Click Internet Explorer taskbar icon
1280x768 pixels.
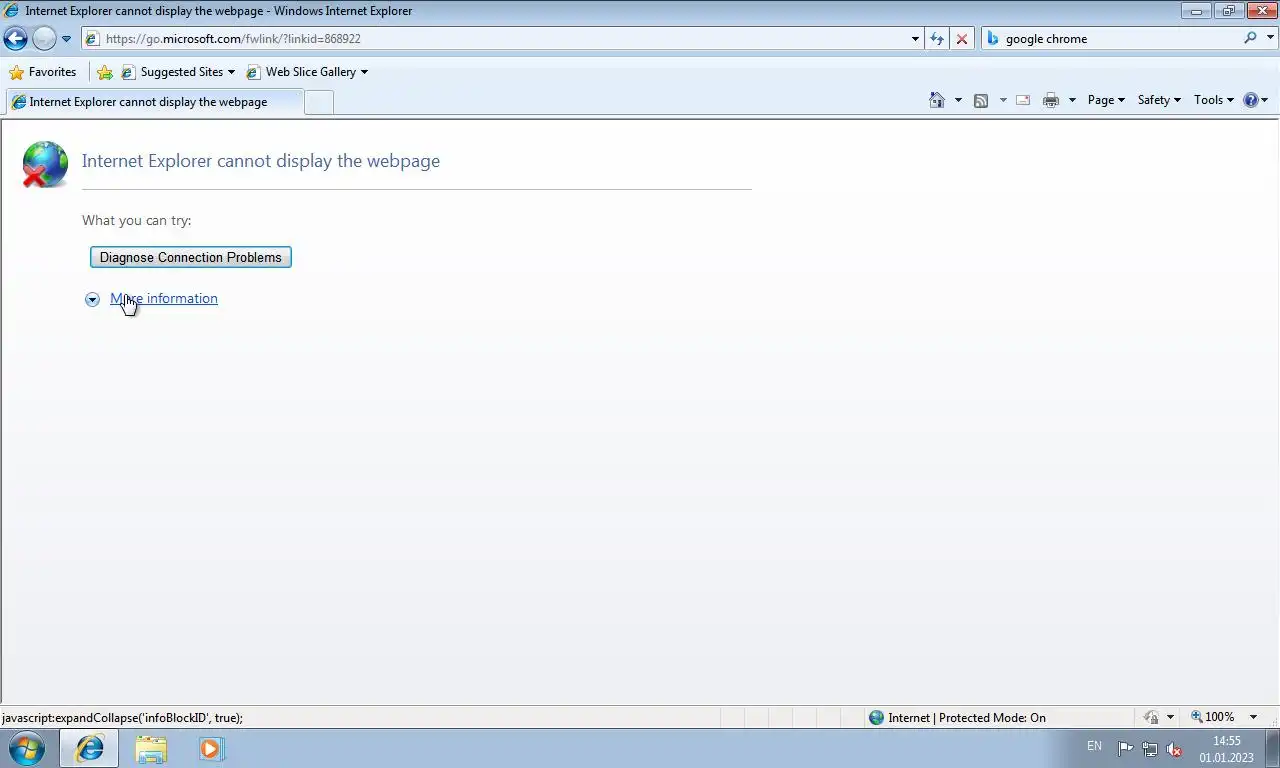(x=90, y=748)
